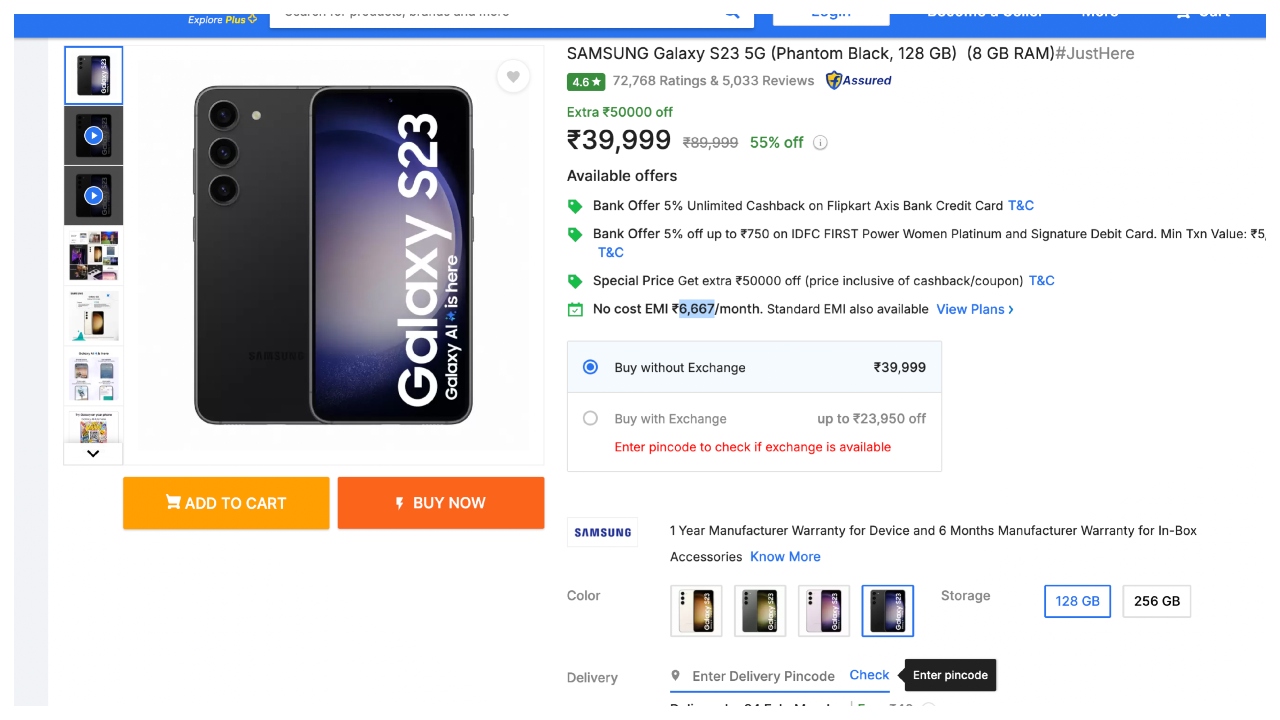This screenshot has width=1280, height=720.
Task: Select Buy with Exchange option
Action: point(591,419)
